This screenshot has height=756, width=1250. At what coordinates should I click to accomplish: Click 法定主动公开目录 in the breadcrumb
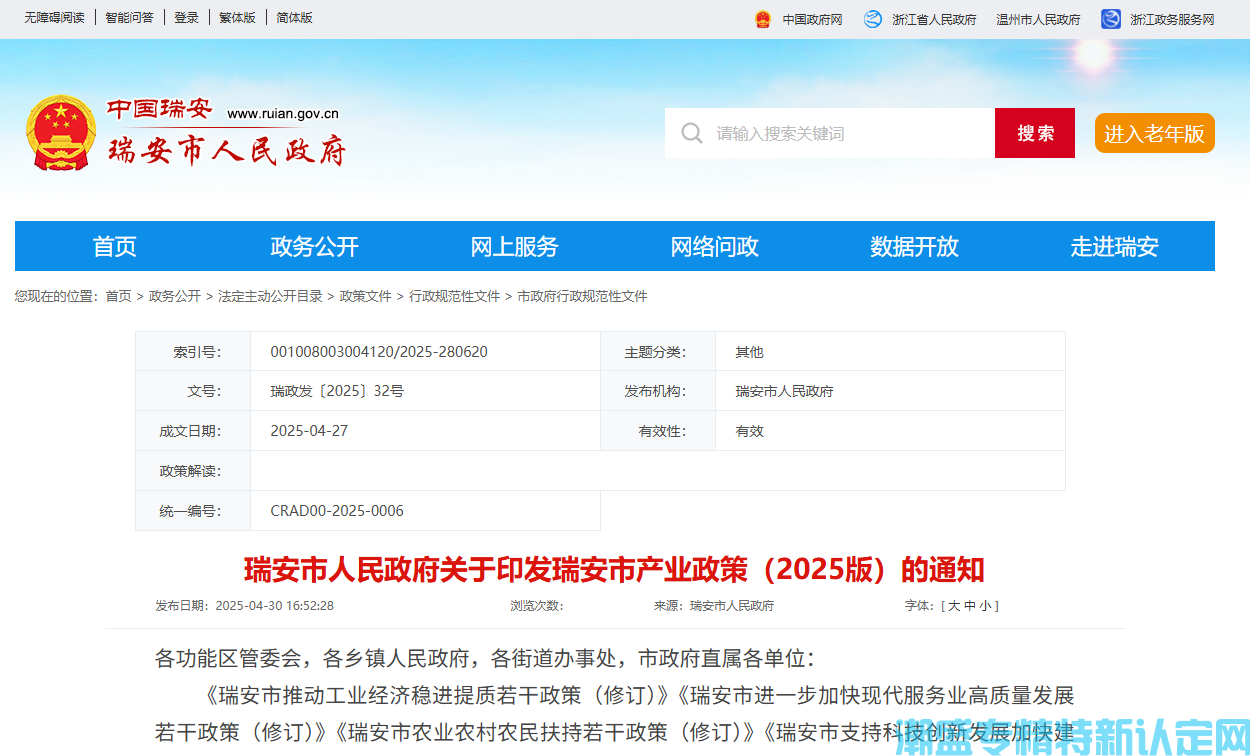[x=270, y=296]
